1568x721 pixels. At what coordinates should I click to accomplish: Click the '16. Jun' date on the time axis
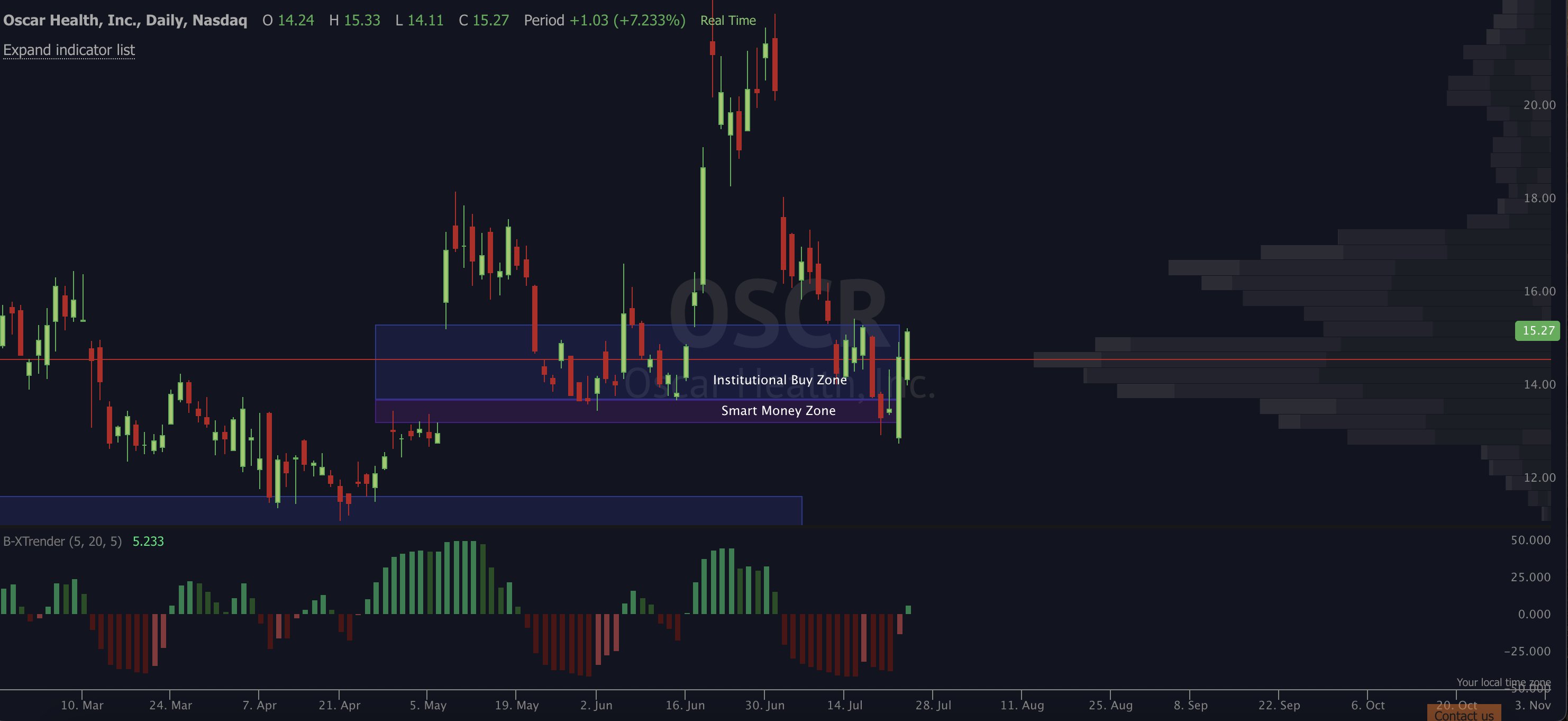(686, 705)
